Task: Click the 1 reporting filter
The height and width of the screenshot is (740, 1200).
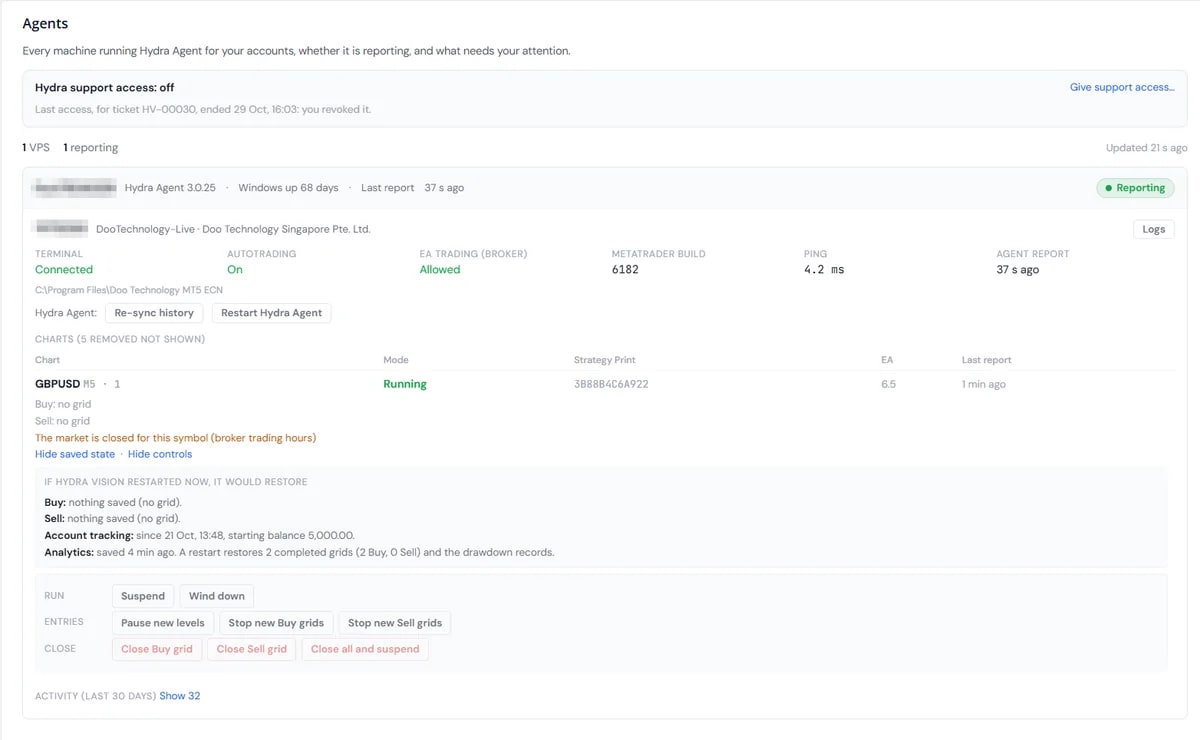Action: click(91, 148)
